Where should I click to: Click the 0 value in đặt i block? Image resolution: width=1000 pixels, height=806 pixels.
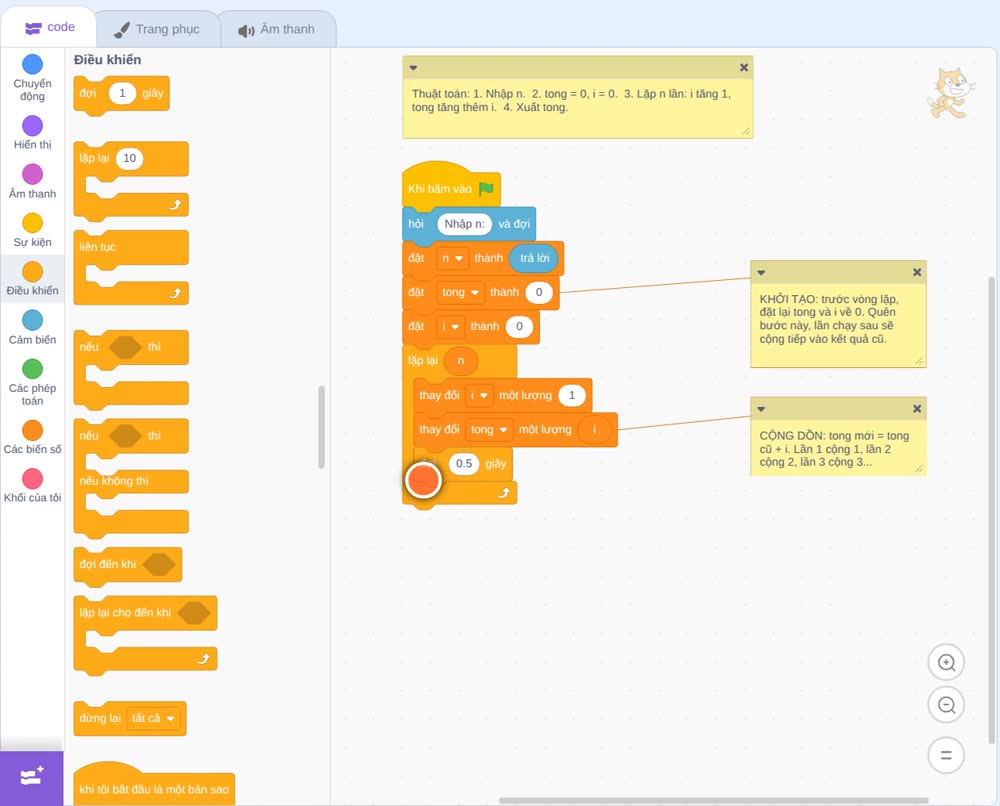coord(519,326)
